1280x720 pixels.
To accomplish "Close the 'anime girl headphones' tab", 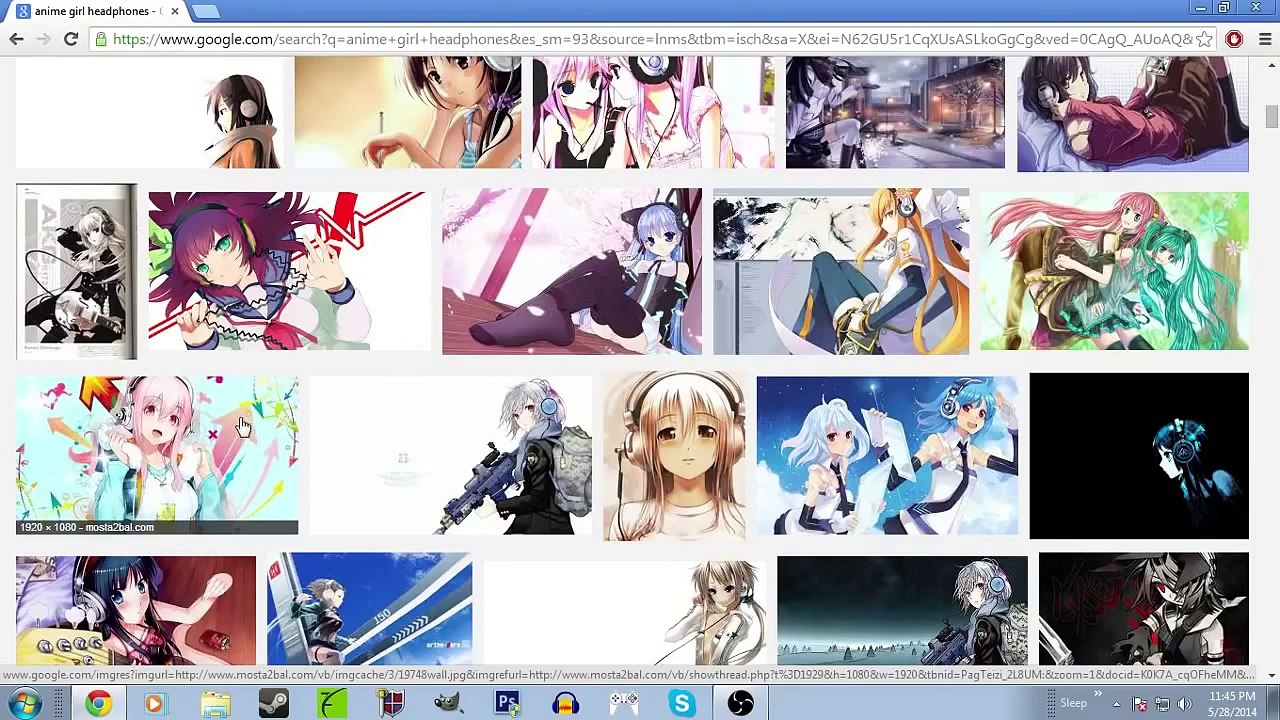I will click(175, 11).
